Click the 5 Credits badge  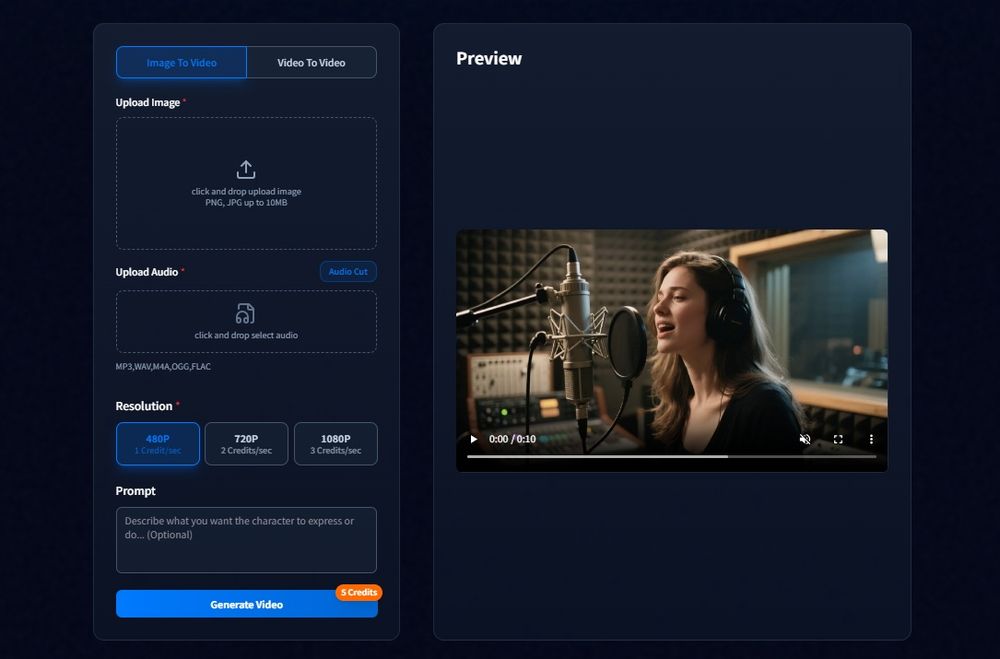point(358,592)
